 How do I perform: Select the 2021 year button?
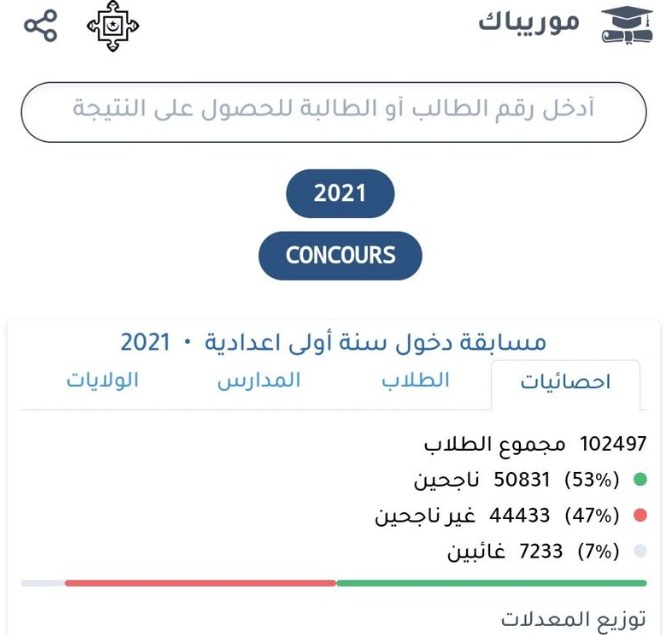point(340,193)
